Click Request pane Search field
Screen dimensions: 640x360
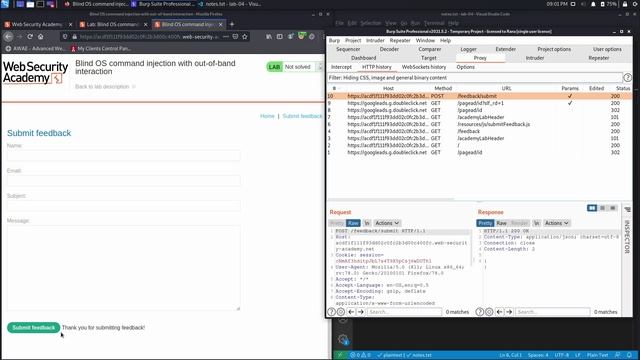pyautogui.click(x=404, y=312)
